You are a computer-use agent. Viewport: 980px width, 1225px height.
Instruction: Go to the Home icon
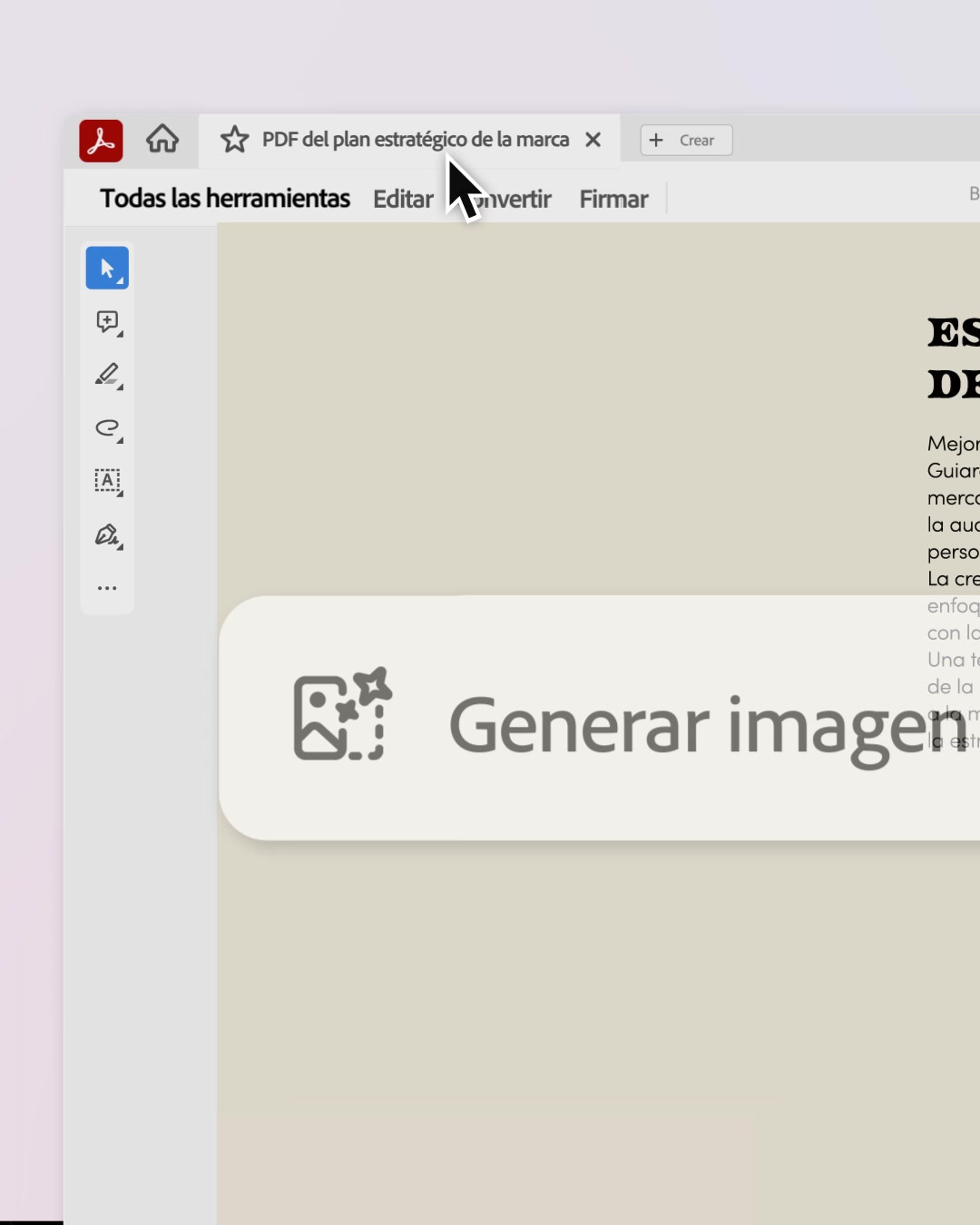coord(162,139)
